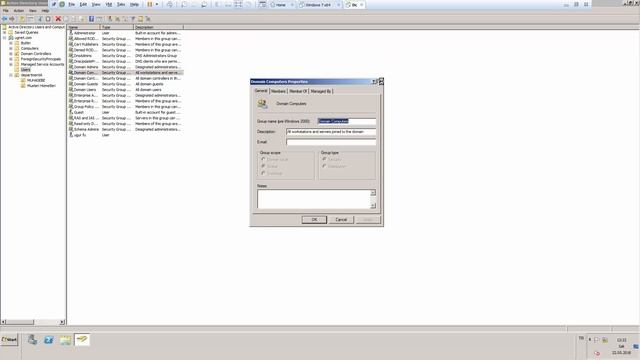Switch to the Windows 7 x64 VMware tab
The height and width of the screenshot is (360, 640).
(x=319, y=5)
